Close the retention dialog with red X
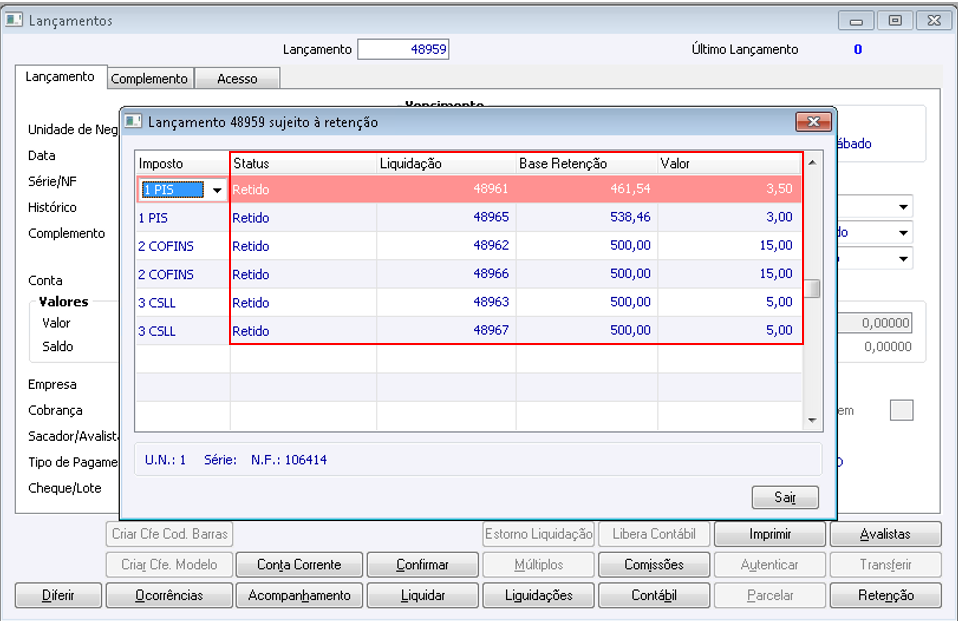The width and height of the screenshot is (958, 621). tap(814, 122)
